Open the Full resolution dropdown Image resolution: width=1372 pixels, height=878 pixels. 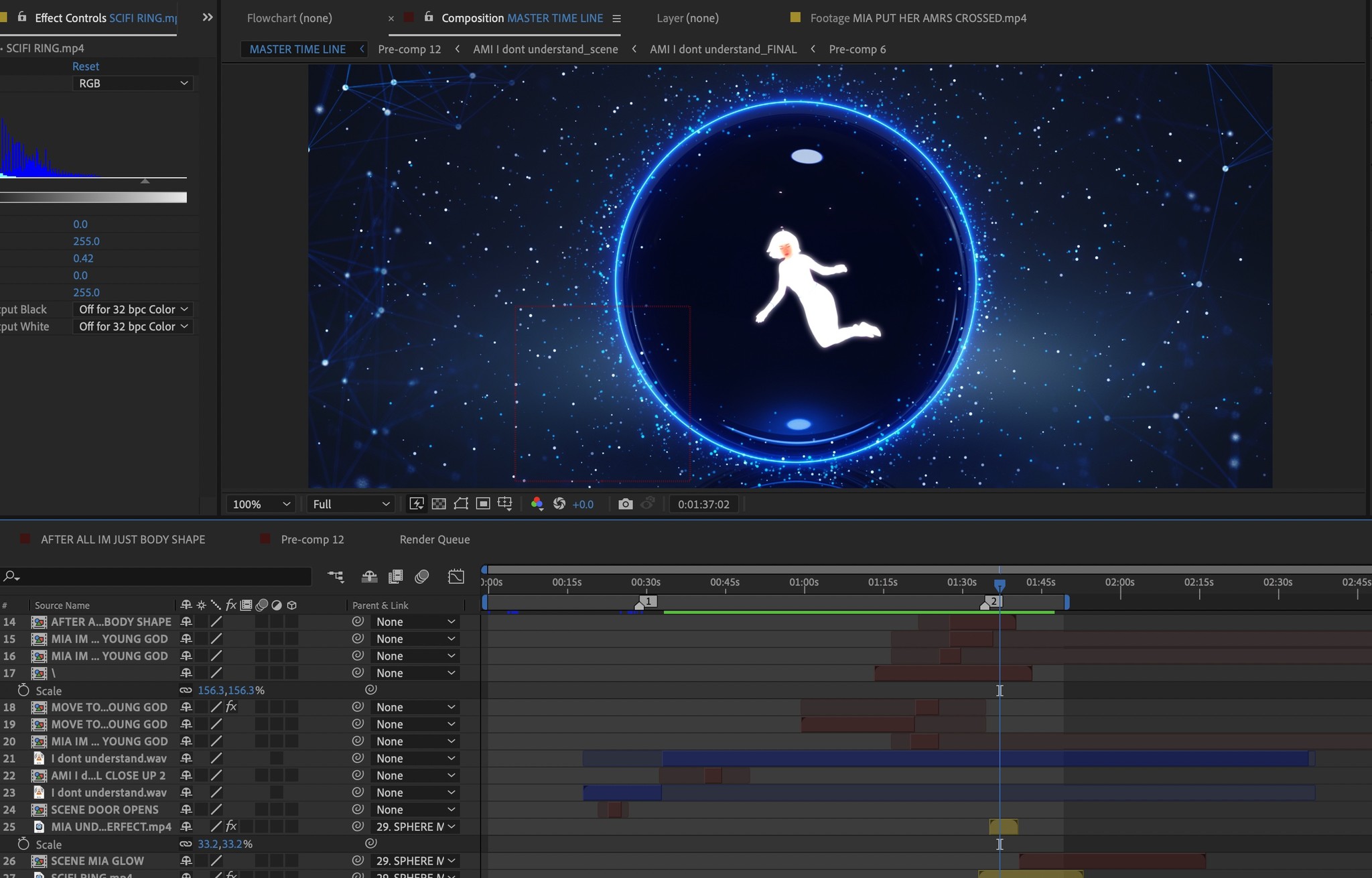tap(350, 504)
